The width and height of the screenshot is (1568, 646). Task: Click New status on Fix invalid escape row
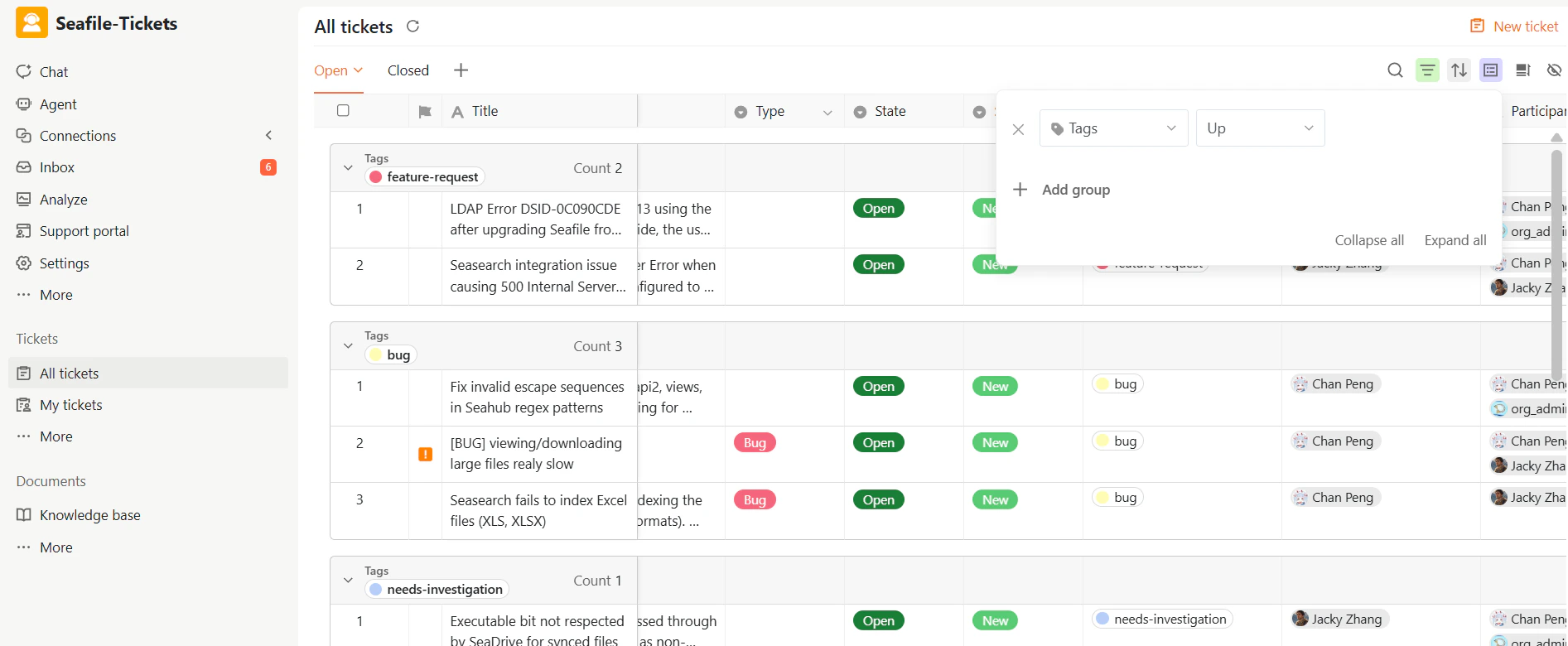coord(995,387)
